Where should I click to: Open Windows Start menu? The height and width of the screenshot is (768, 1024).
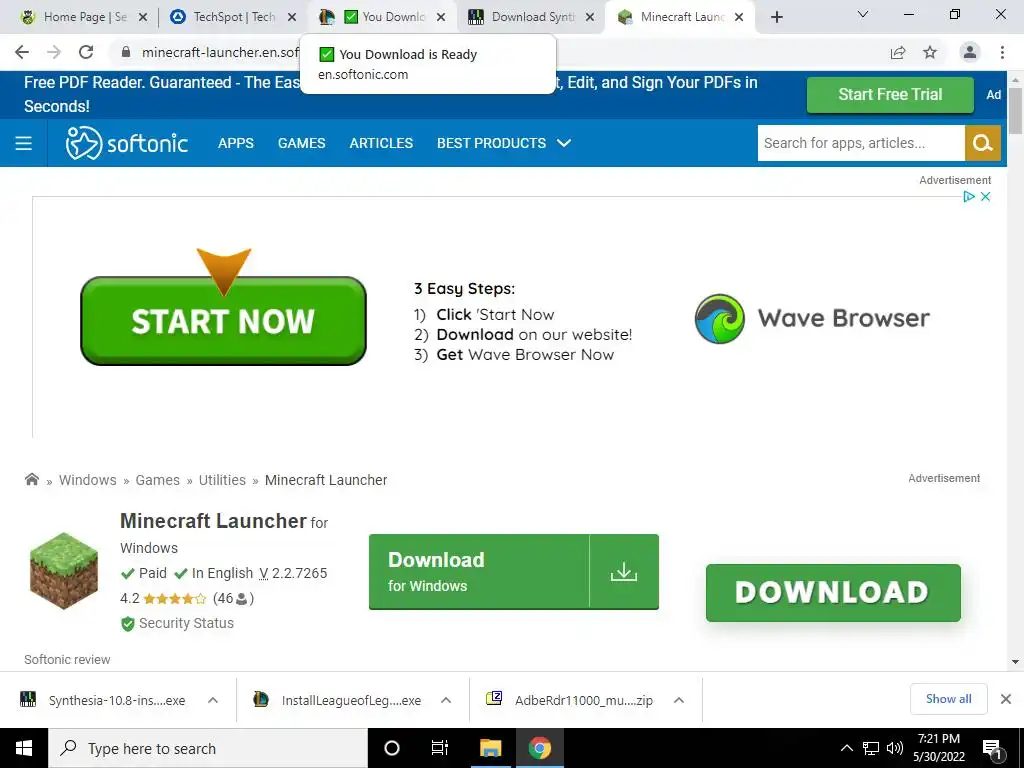[x=24, y=748]
